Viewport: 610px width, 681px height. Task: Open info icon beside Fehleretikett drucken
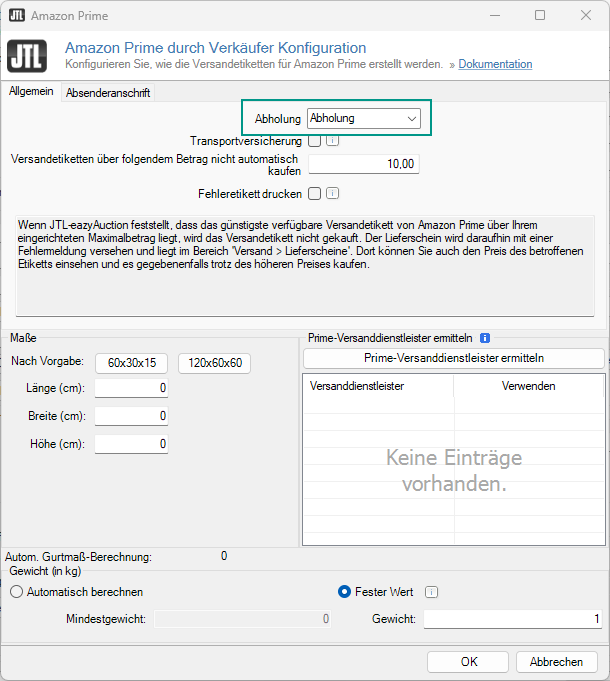click(x=332, y=193)
